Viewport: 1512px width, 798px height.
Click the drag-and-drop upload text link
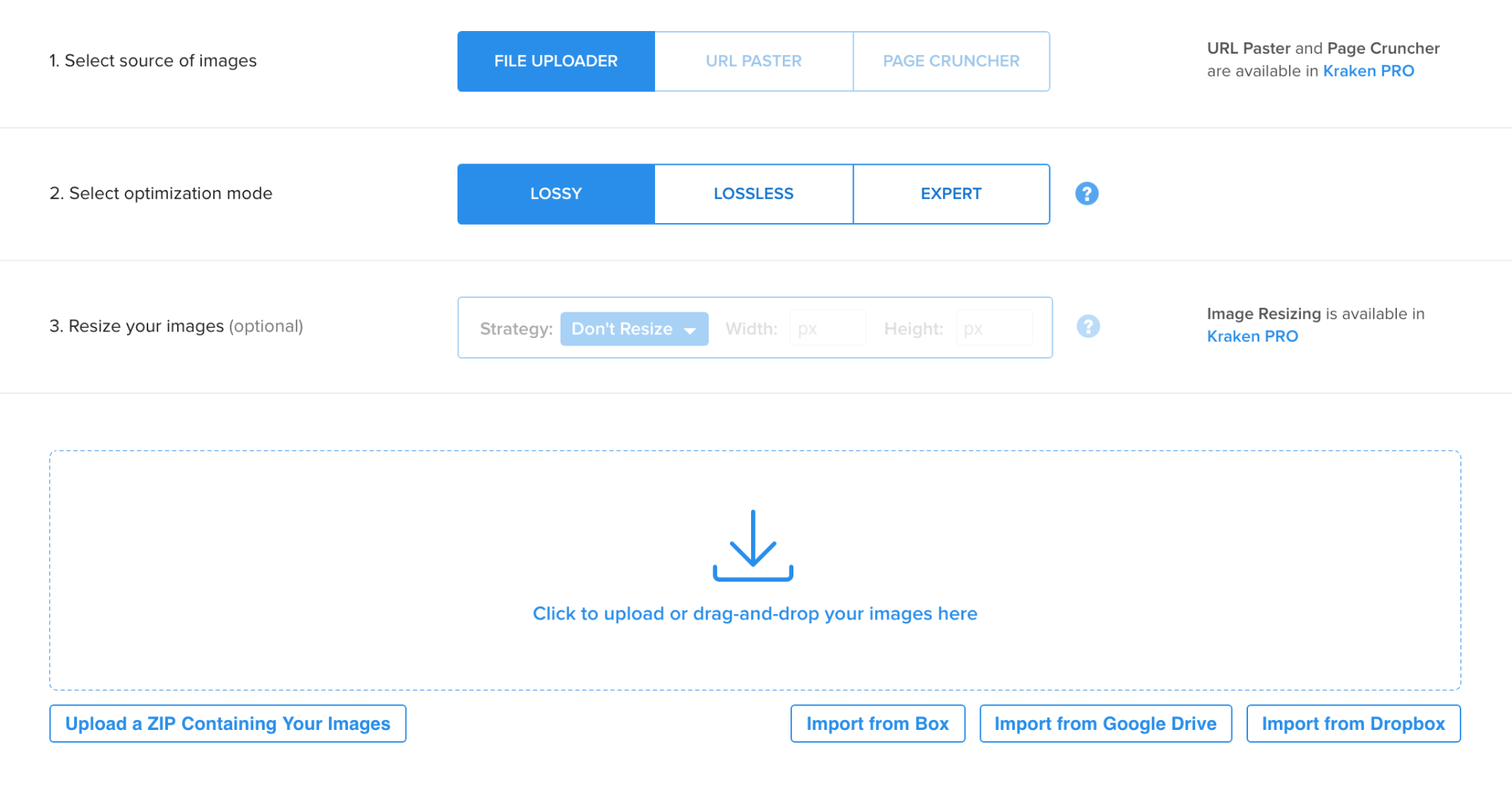tap(755, 613)
